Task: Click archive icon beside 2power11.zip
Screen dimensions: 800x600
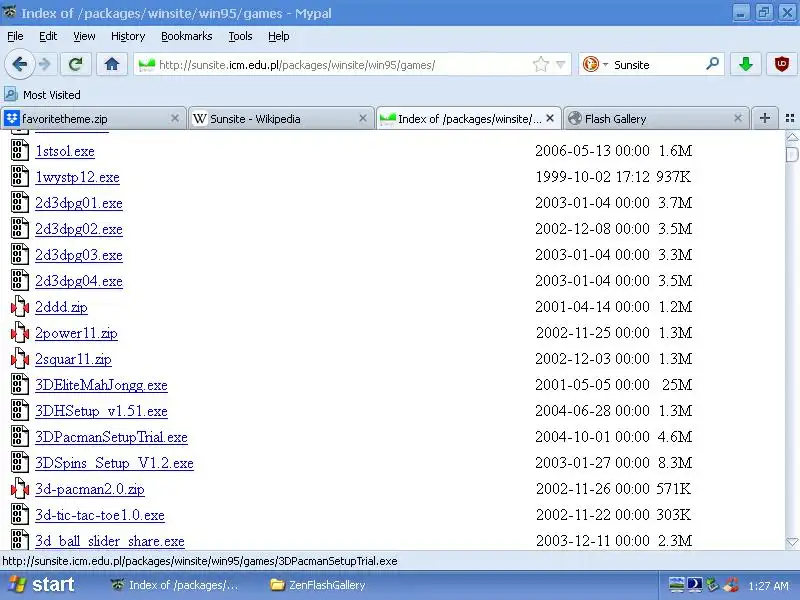Action: (x=20, y=333)
